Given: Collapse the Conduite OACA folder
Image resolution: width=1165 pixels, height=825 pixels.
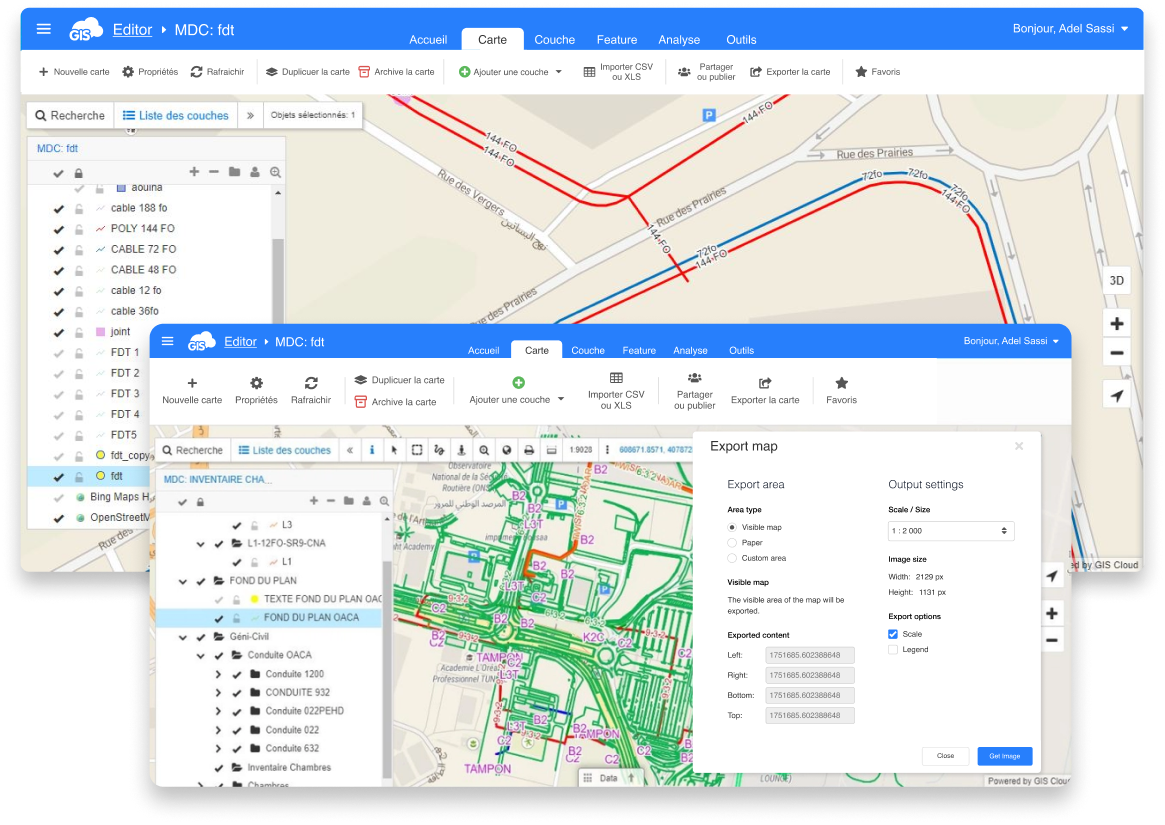Looking at the screenshot, I should coord(201,656).
